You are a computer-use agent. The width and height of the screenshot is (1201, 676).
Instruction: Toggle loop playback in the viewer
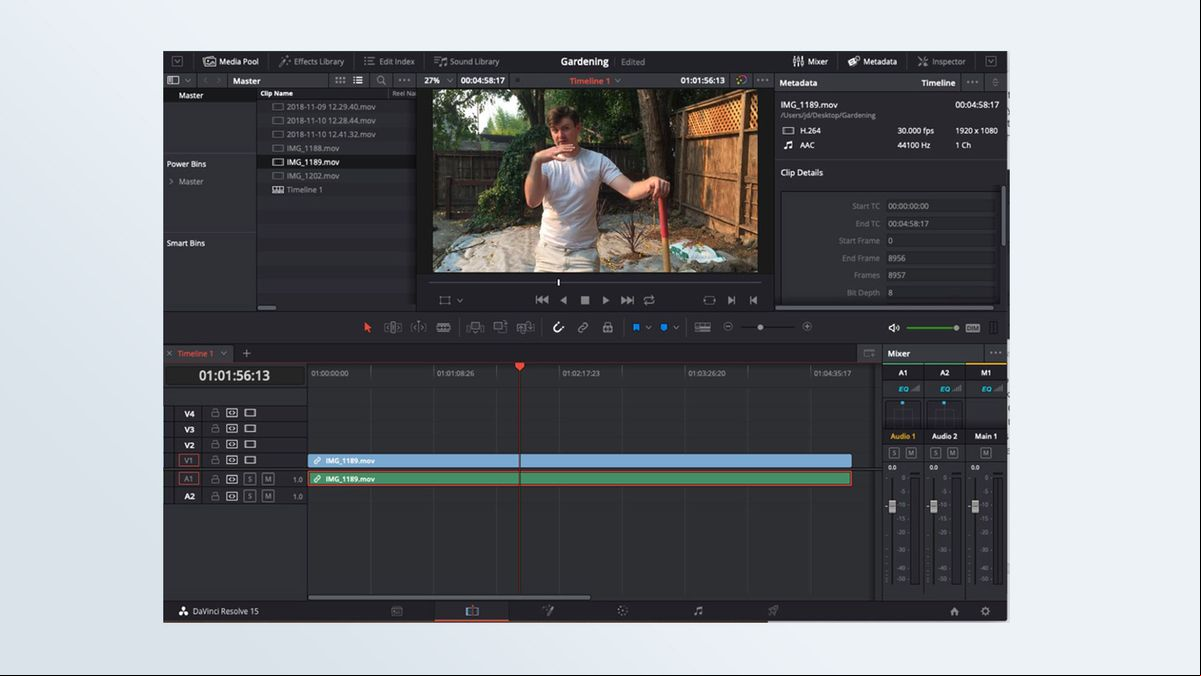point(649,300)
